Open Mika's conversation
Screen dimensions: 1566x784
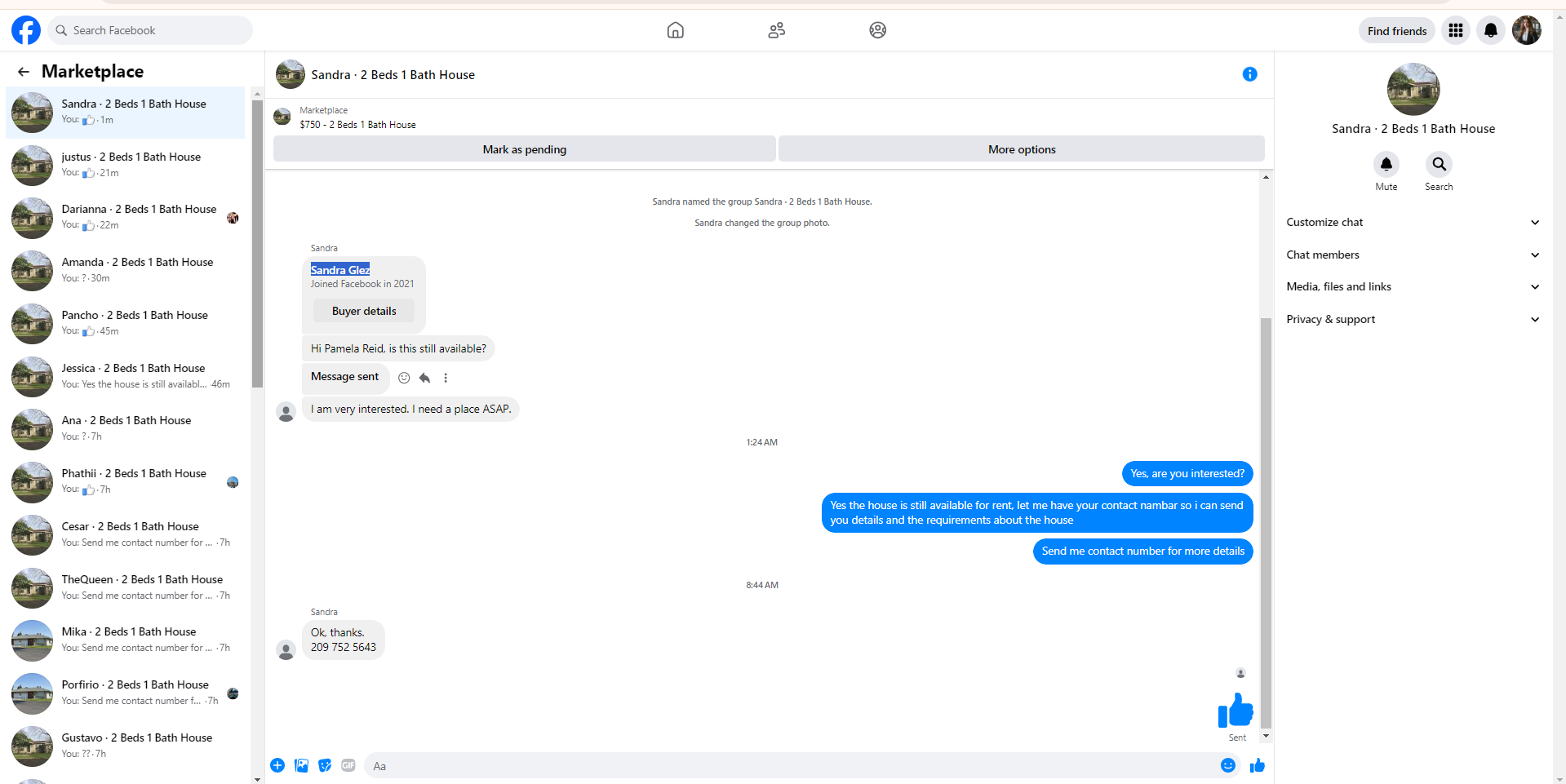point(126,640)
